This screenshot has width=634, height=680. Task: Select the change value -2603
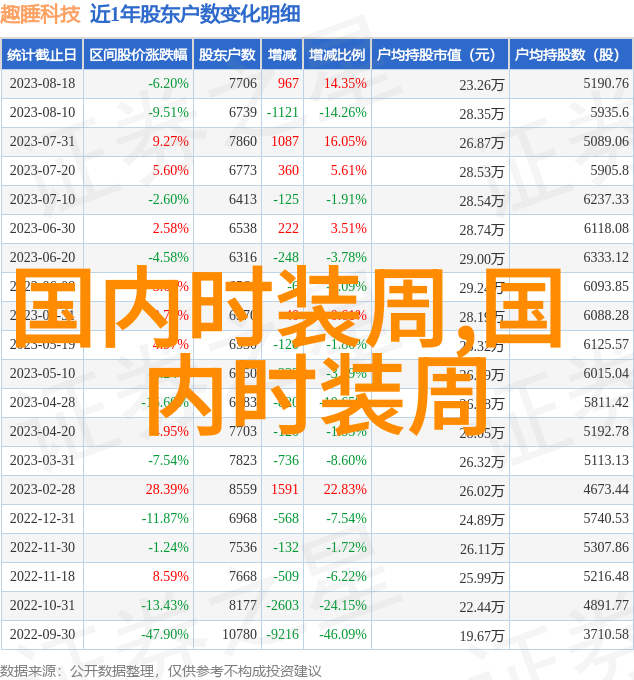coord(283,605)
